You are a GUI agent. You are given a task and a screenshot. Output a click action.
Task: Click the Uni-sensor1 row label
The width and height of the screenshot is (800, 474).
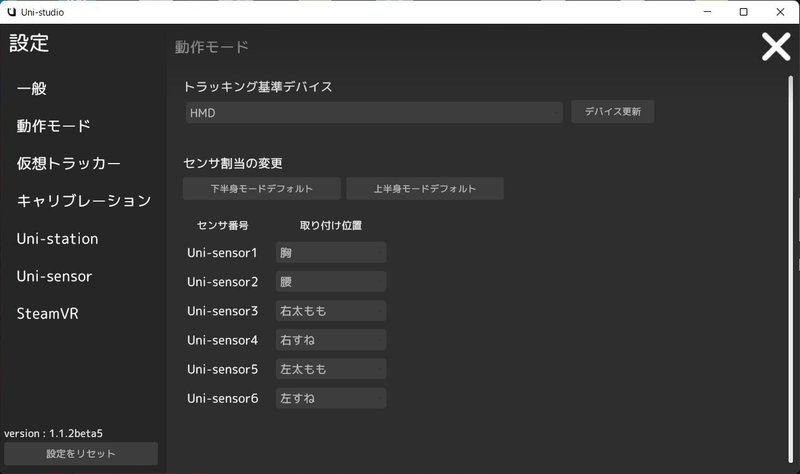[x=222, y=253]
